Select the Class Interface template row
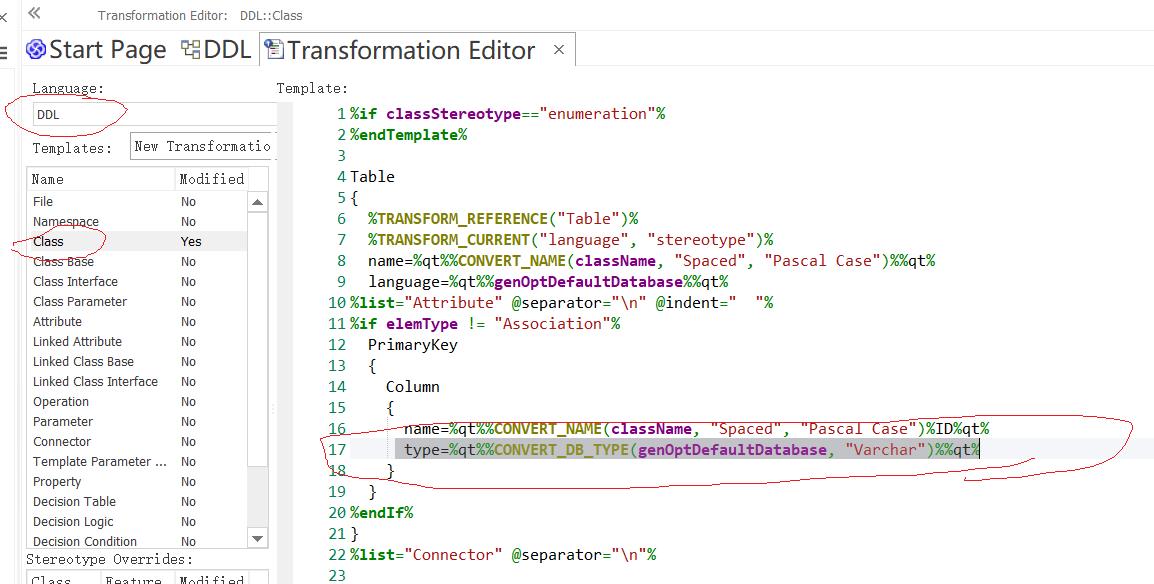This screenshot has width=1154, height=584. (x=137, y=282)
